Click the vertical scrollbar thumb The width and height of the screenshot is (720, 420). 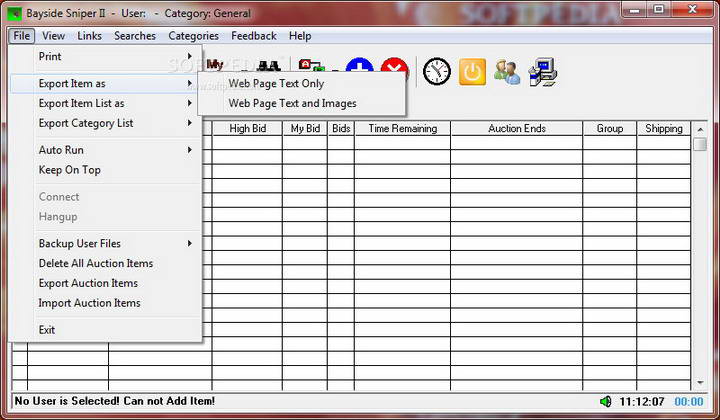click(x=700, y=144)
